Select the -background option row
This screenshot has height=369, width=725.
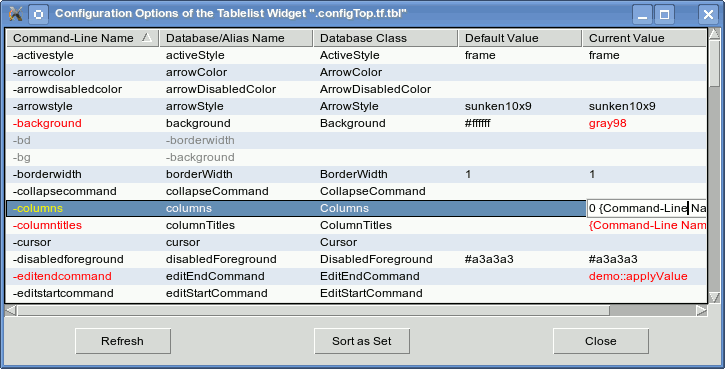pos(356,123)
